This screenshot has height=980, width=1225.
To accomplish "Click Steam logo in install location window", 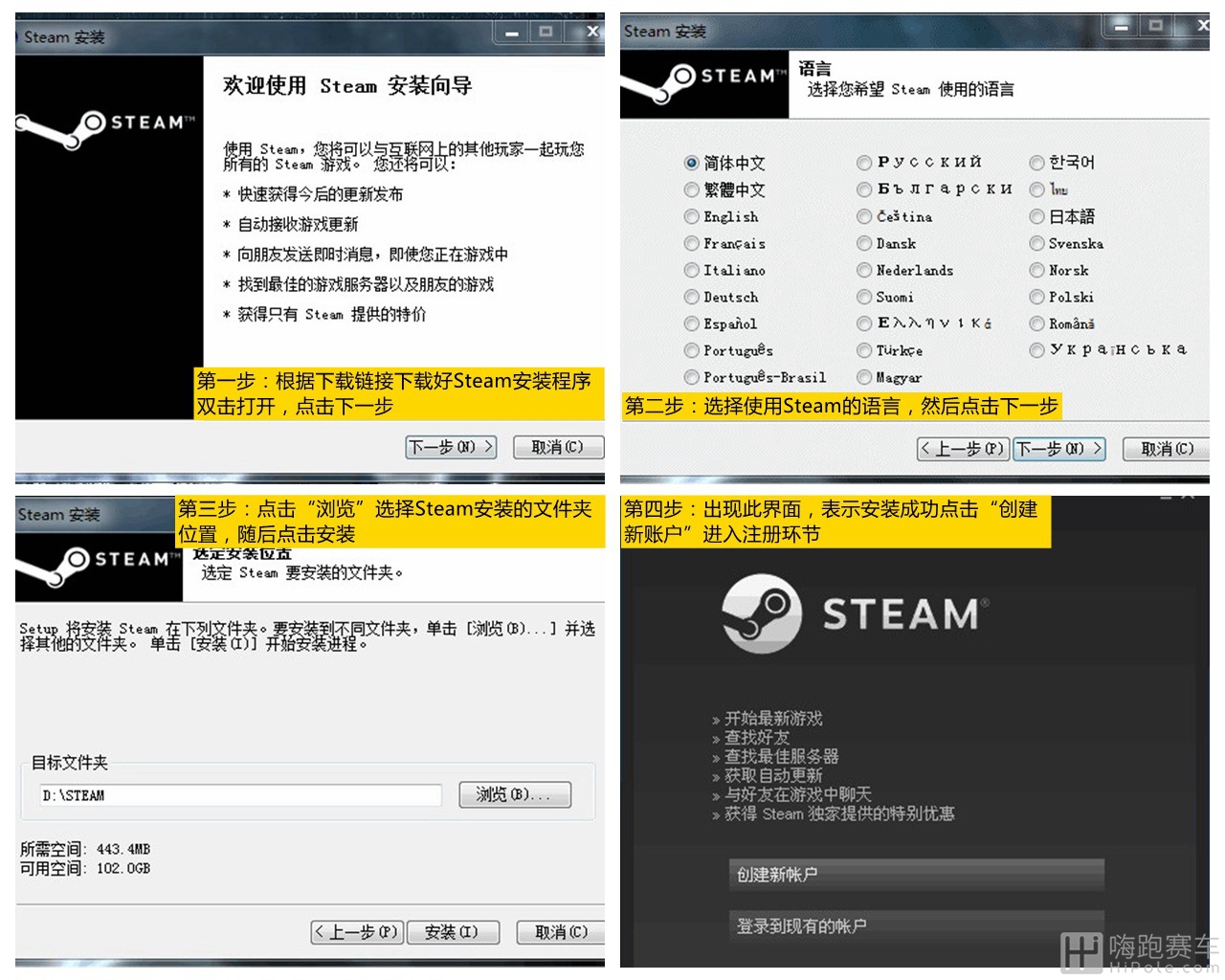I will point(100,565).
